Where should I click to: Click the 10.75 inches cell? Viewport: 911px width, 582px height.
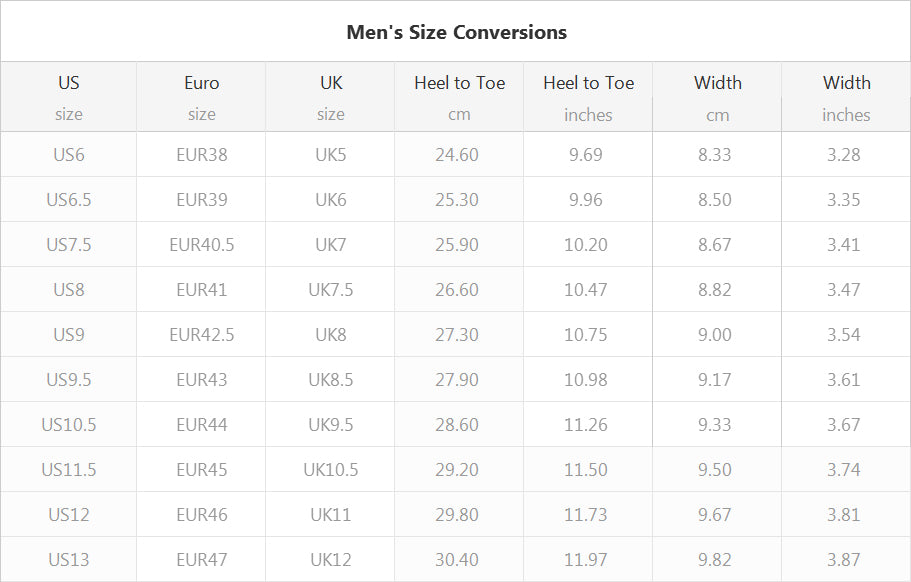point(588,335)
